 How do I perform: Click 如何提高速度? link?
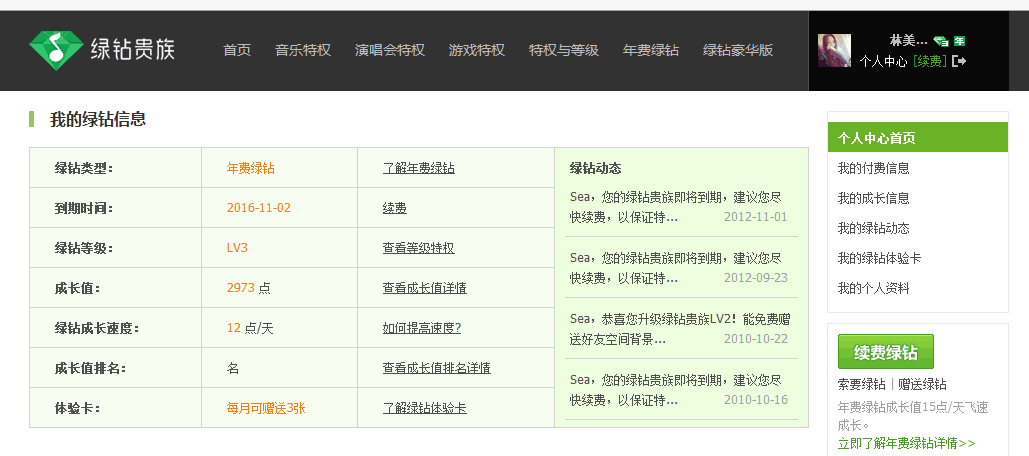coord(422,328)
